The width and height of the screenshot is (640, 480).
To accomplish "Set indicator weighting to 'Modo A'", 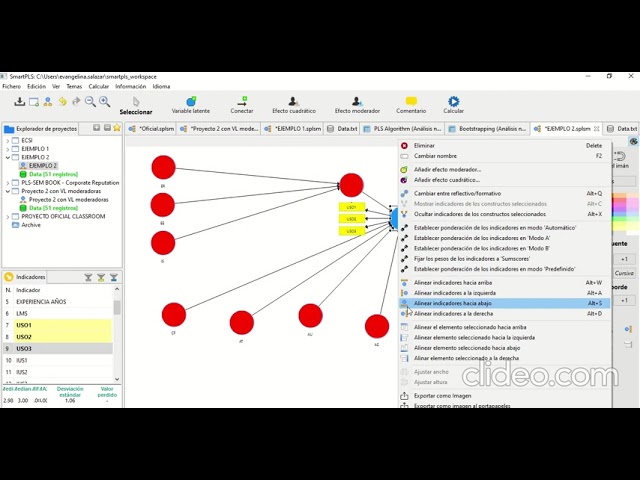I will click(504, 238).
